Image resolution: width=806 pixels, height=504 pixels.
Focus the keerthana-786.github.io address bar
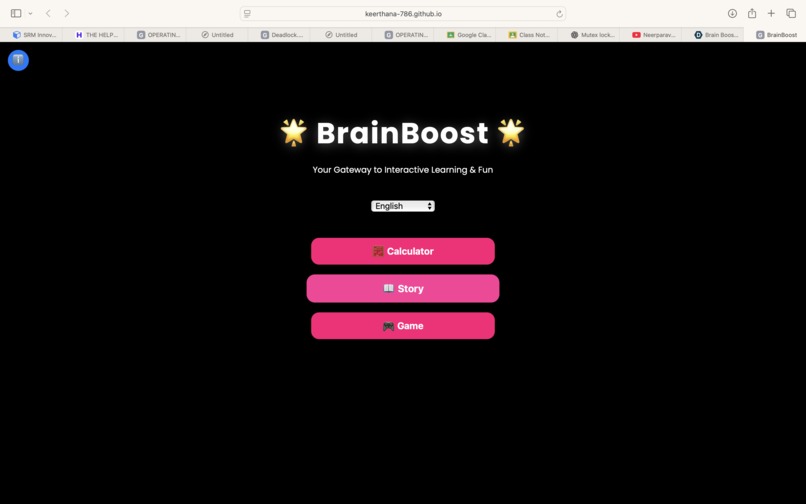[x=403, y=13]
